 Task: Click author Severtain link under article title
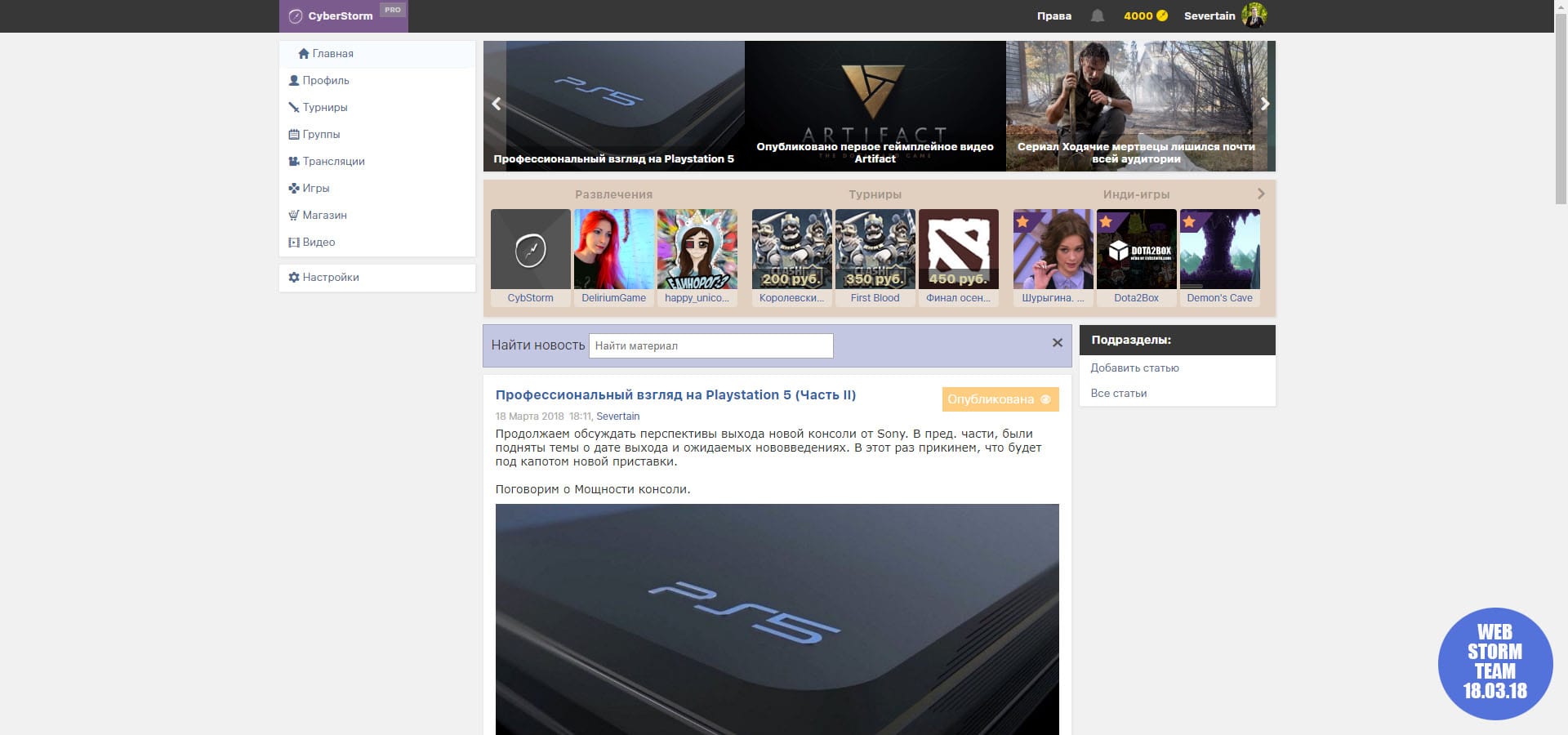pos(617,416)
